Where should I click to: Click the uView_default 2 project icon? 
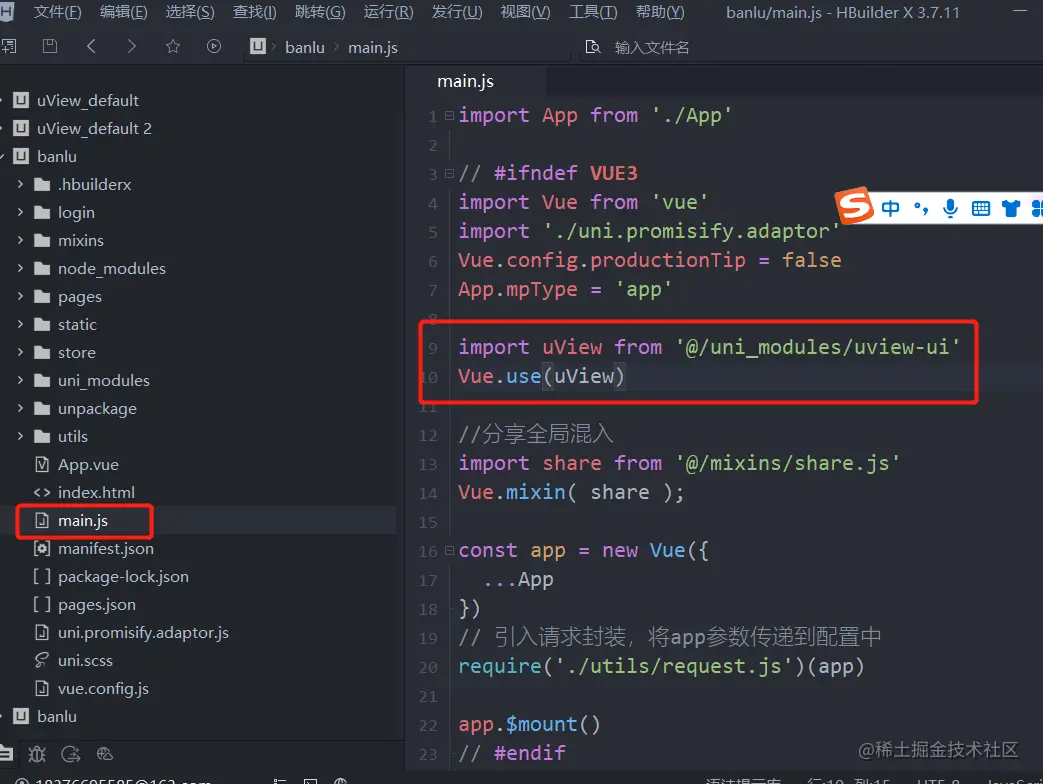pyautogui.click(x=21, y=128)
